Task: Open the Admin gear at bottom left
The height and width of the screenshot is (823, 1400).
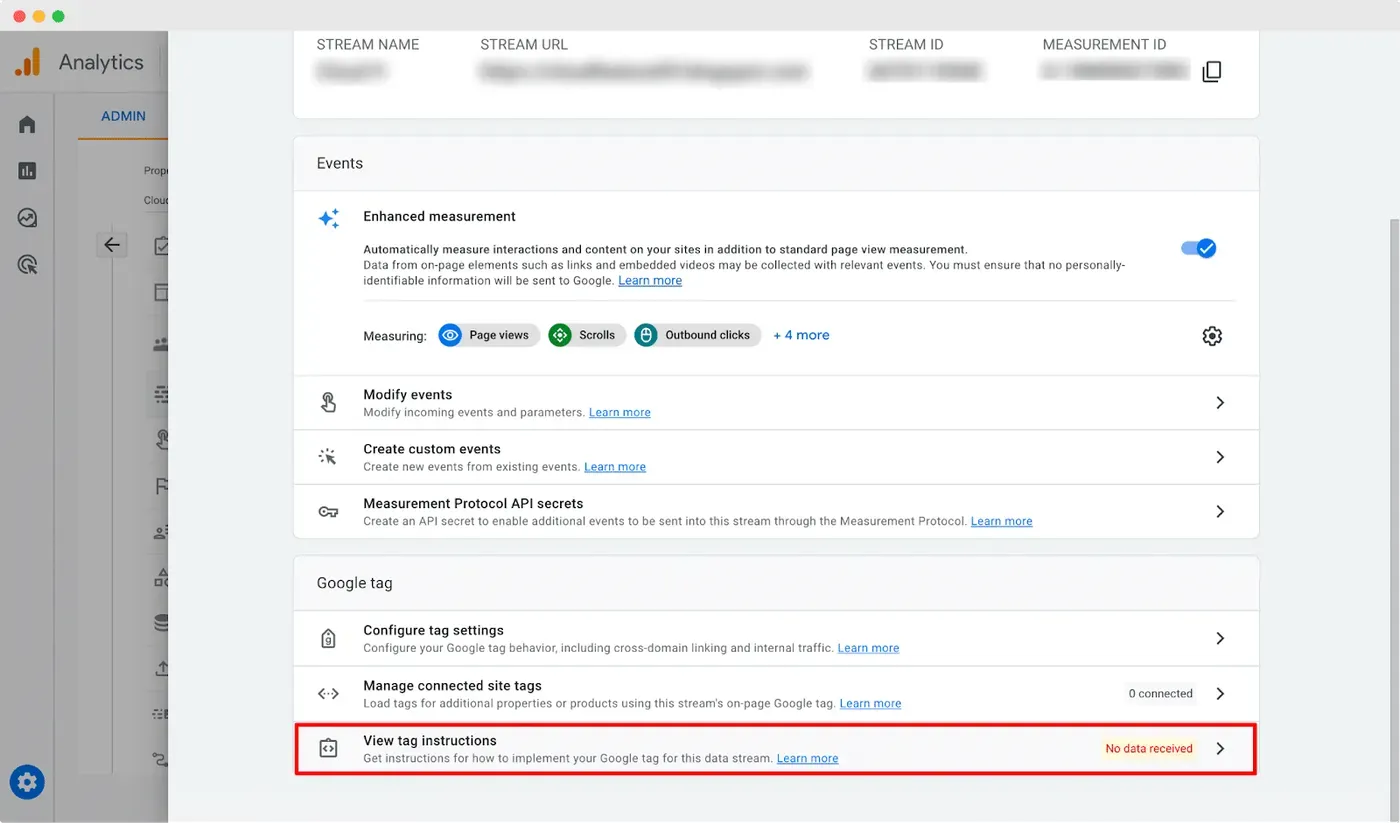Action: pyautogui.click(x=27, y=781)
